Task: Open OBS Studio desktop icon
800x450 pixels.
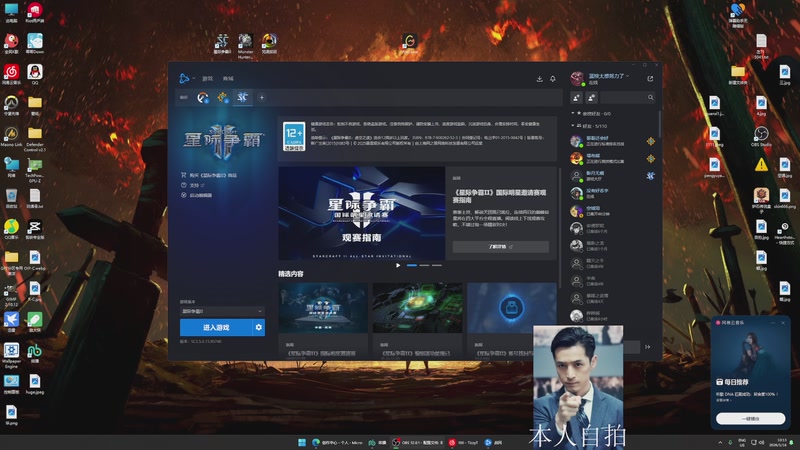Action: 761,136
